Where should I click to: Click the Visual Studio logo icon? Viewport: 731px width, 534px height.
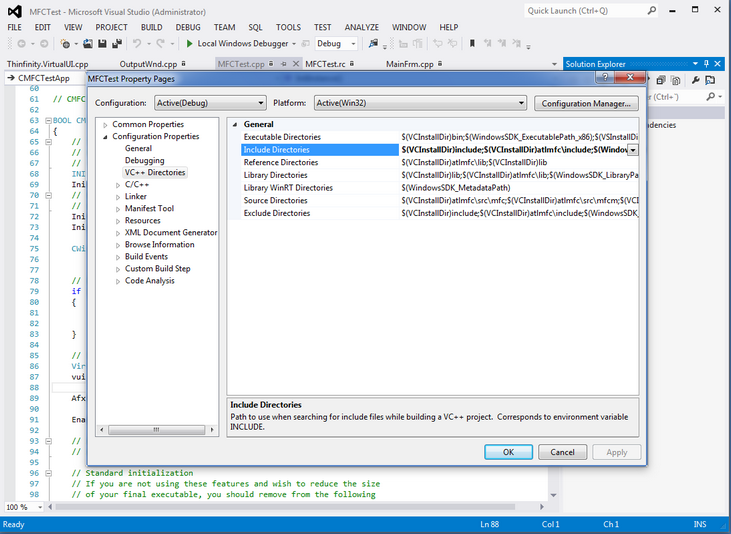[x=15, y=12]
